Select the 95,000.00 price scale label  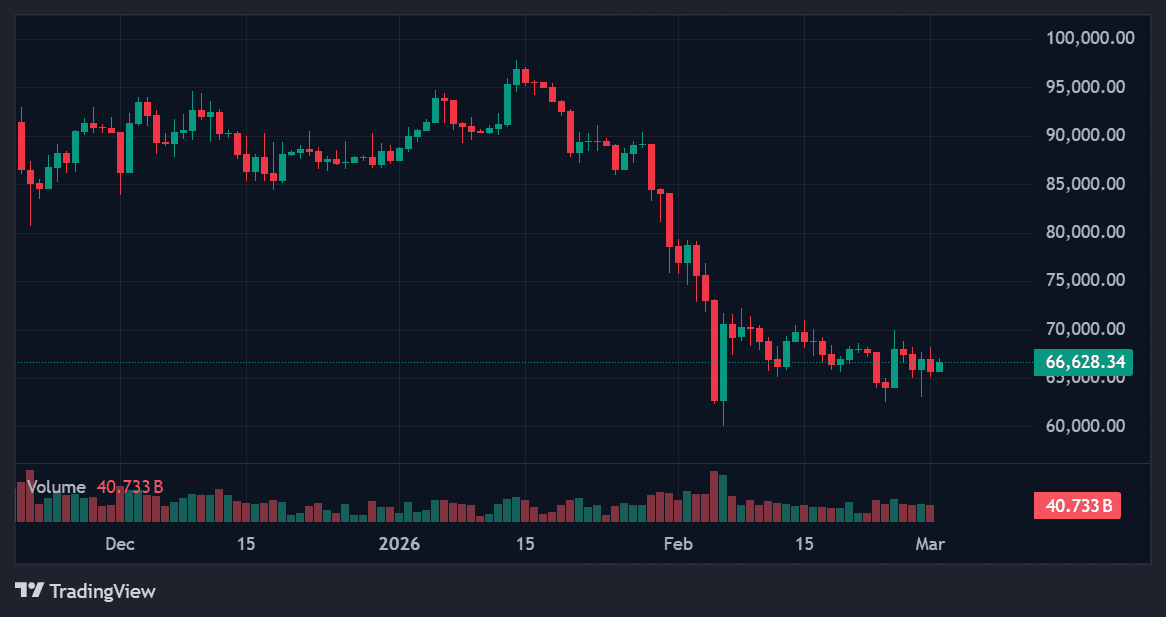coord(1090,87)
